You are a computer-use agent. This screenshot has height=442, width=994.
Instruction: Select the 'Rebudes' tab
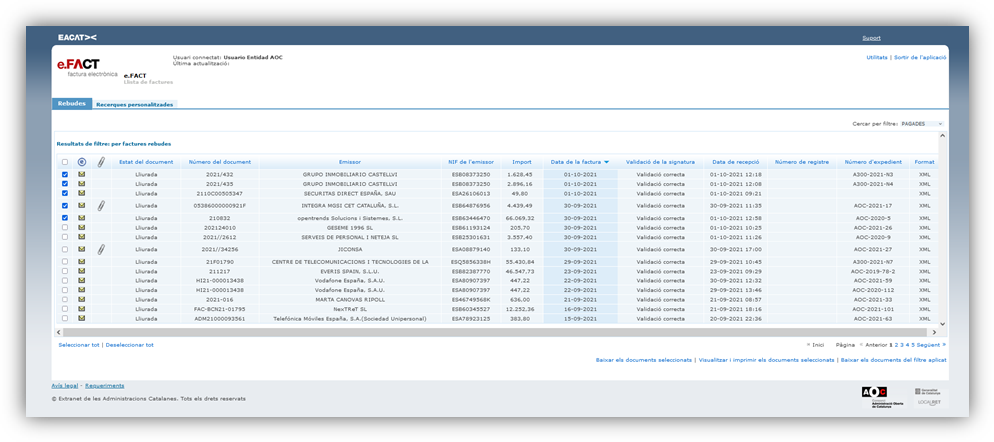click(71, 104)
